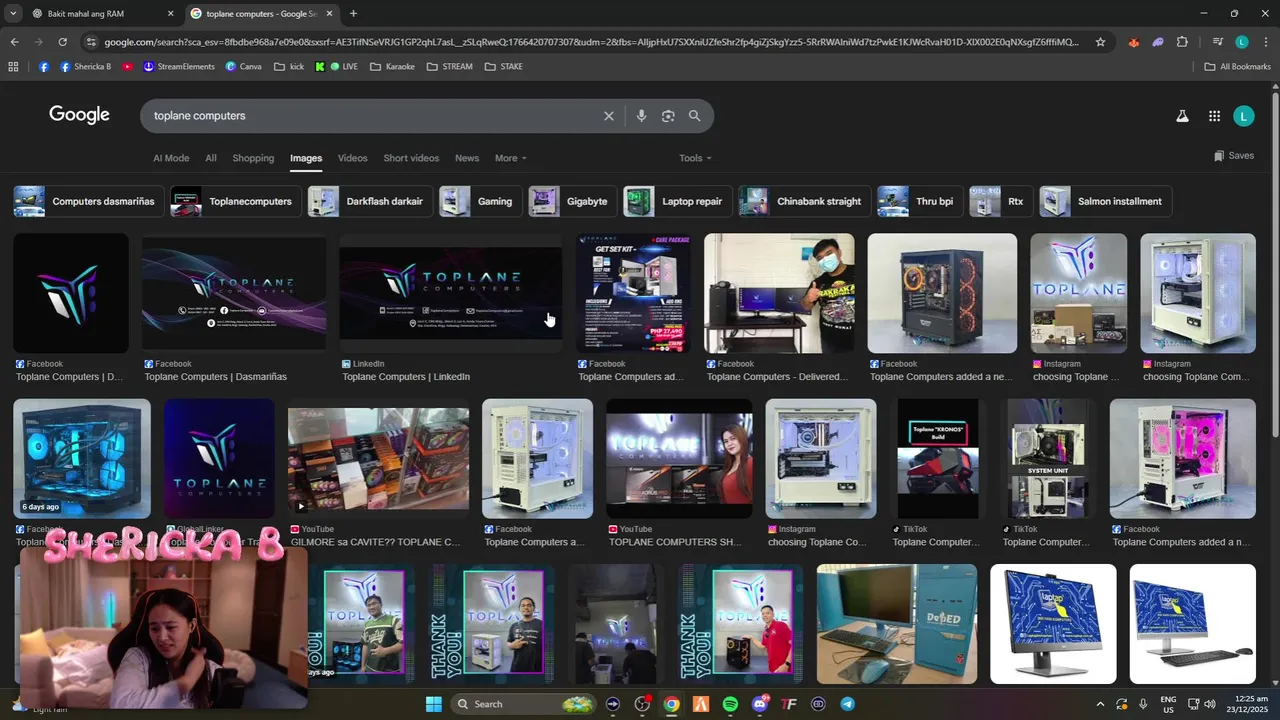Open the YouTube bookmark icon

click(127, 67)
